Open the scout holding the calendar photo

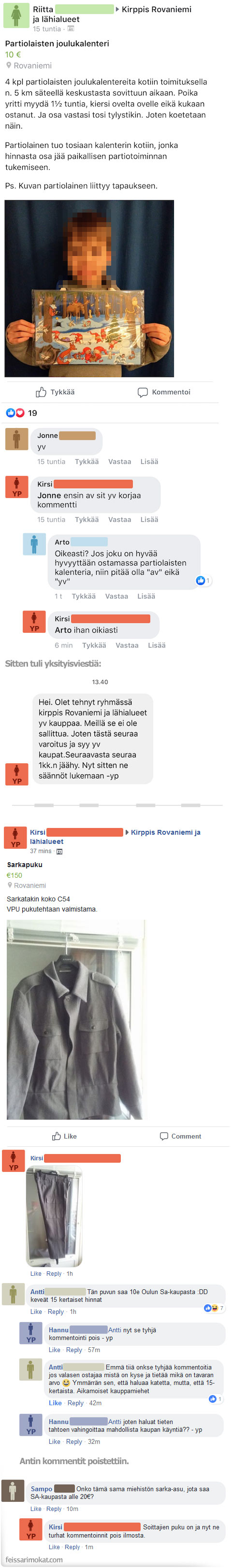tap(89, 288)
